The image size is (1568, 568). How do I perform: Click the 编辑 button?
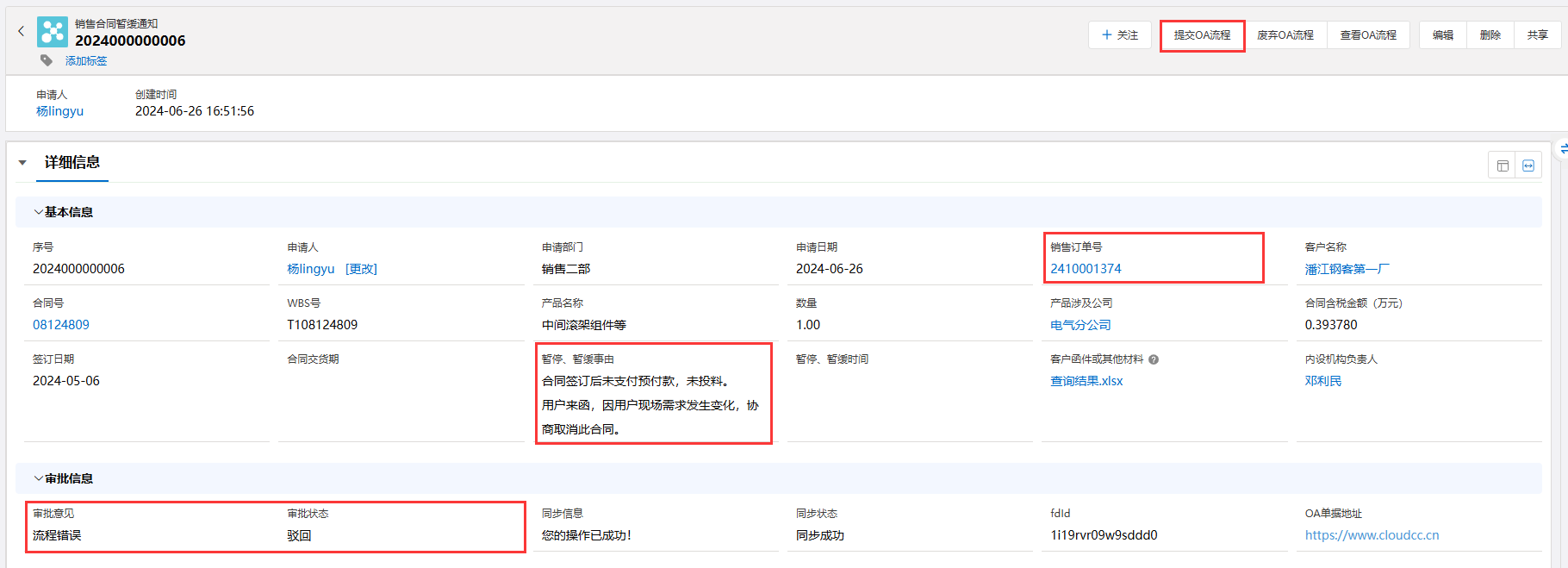point(1442,35)
